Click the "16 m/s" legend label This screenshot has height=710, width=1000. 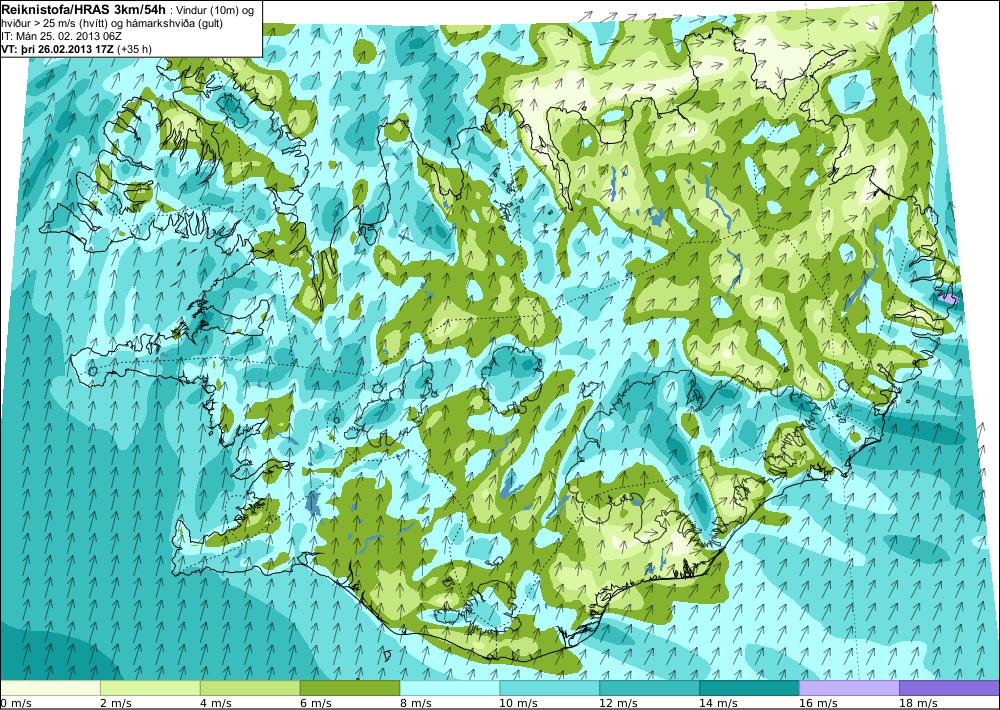819,703
